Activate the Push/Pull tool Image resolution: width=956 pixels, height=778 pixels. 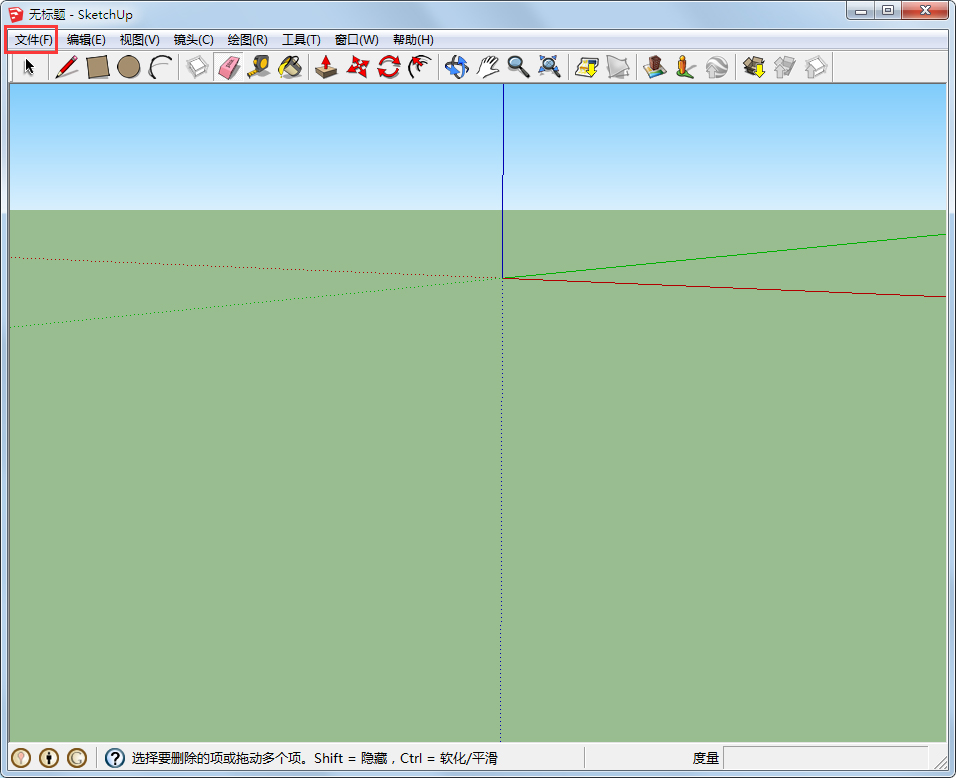[x=326, y=67]
